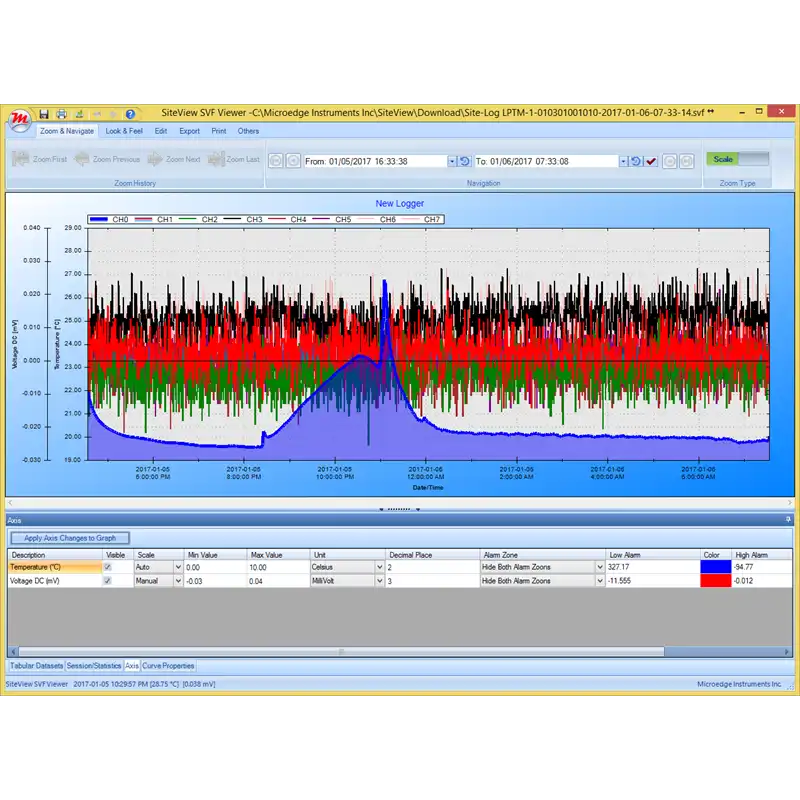Switch to the Export ribbon tab
Screen dimensions: 800x800
click(x=190, y=130)
